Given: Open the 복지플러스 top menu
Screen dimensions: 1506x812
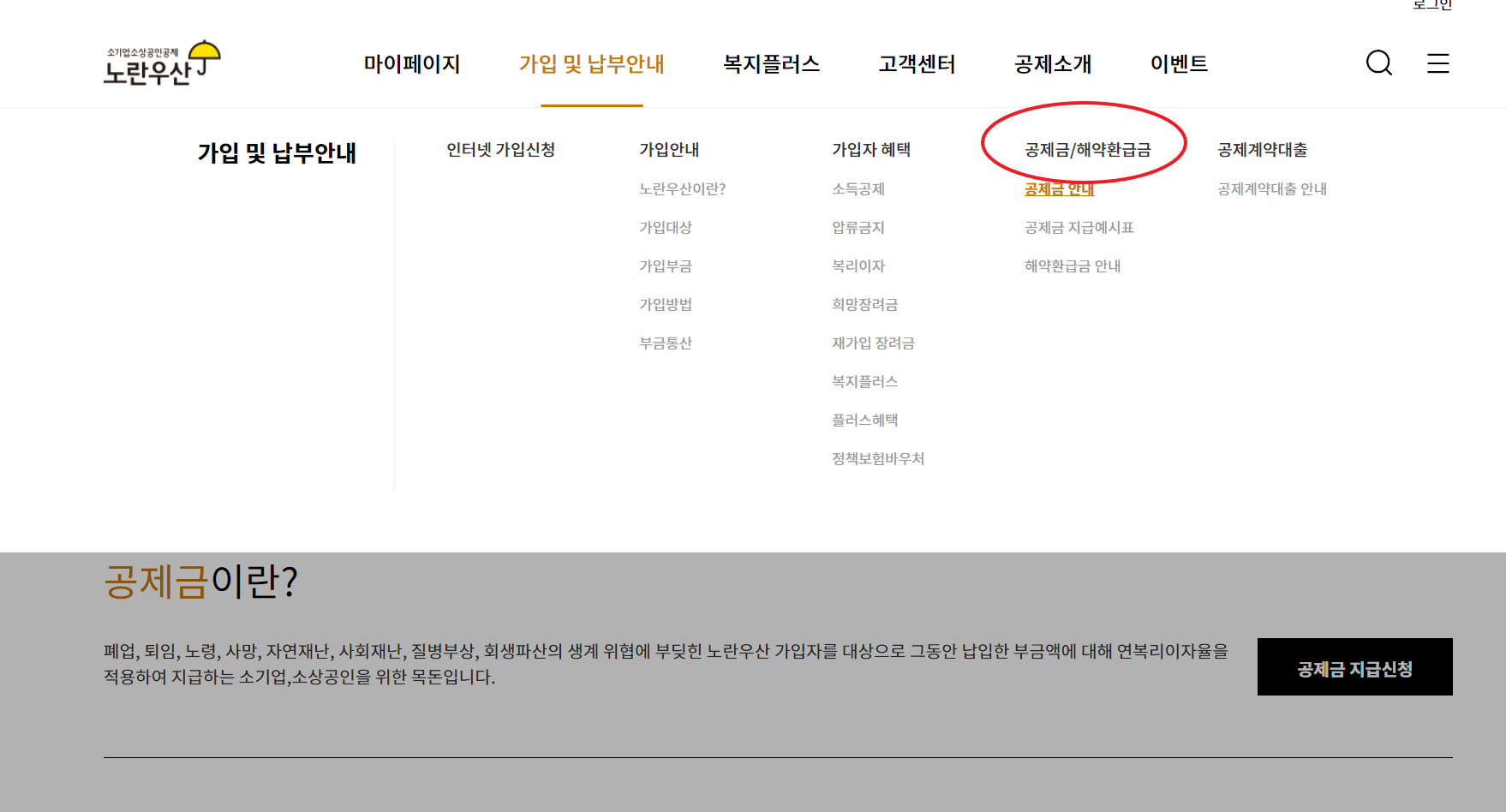Looking at the screenshot, I should (x=771, y=63).
